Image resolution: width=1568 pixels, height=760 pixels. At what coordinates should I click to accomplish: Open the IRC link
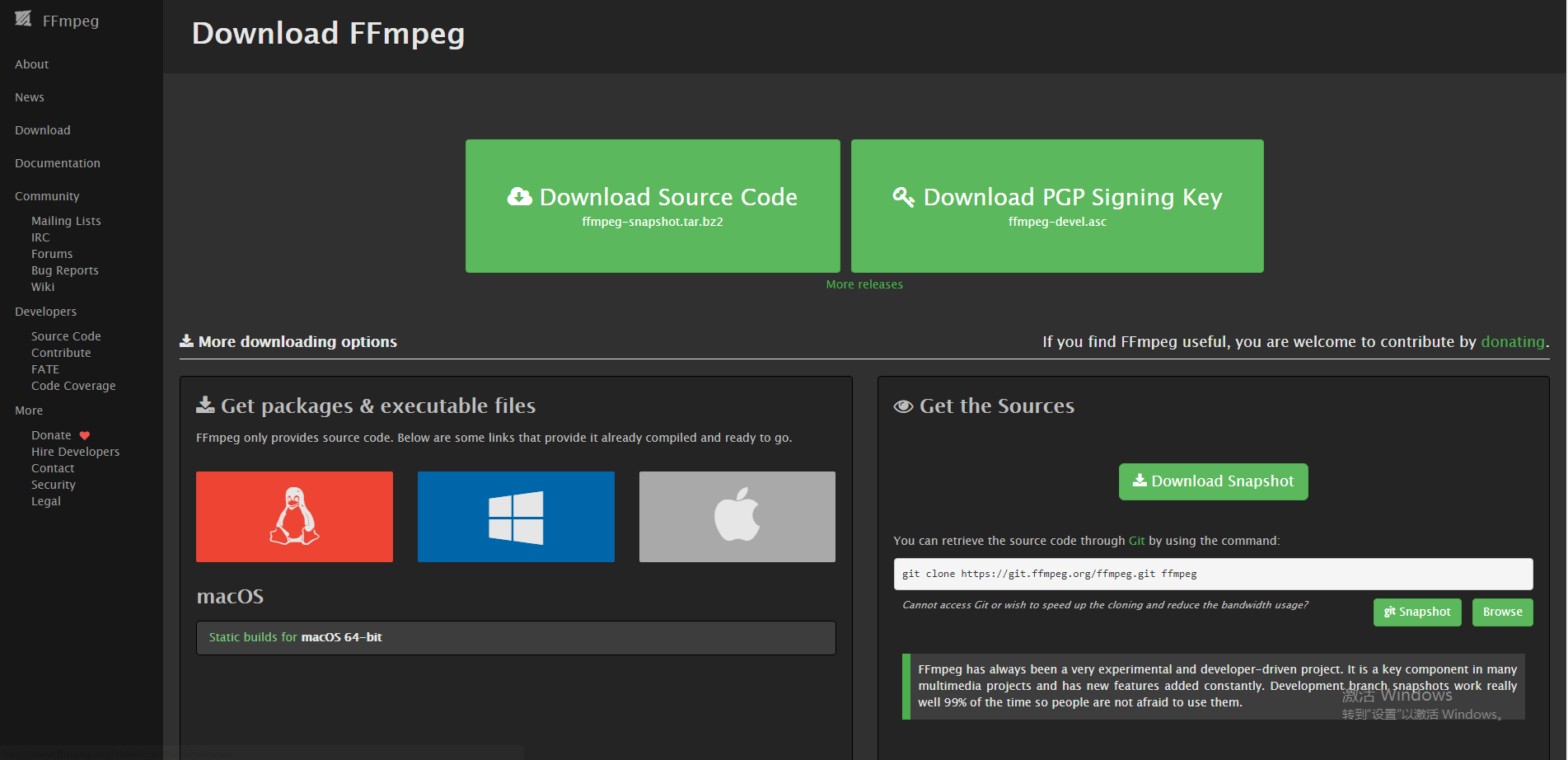(x=40, y=237)
